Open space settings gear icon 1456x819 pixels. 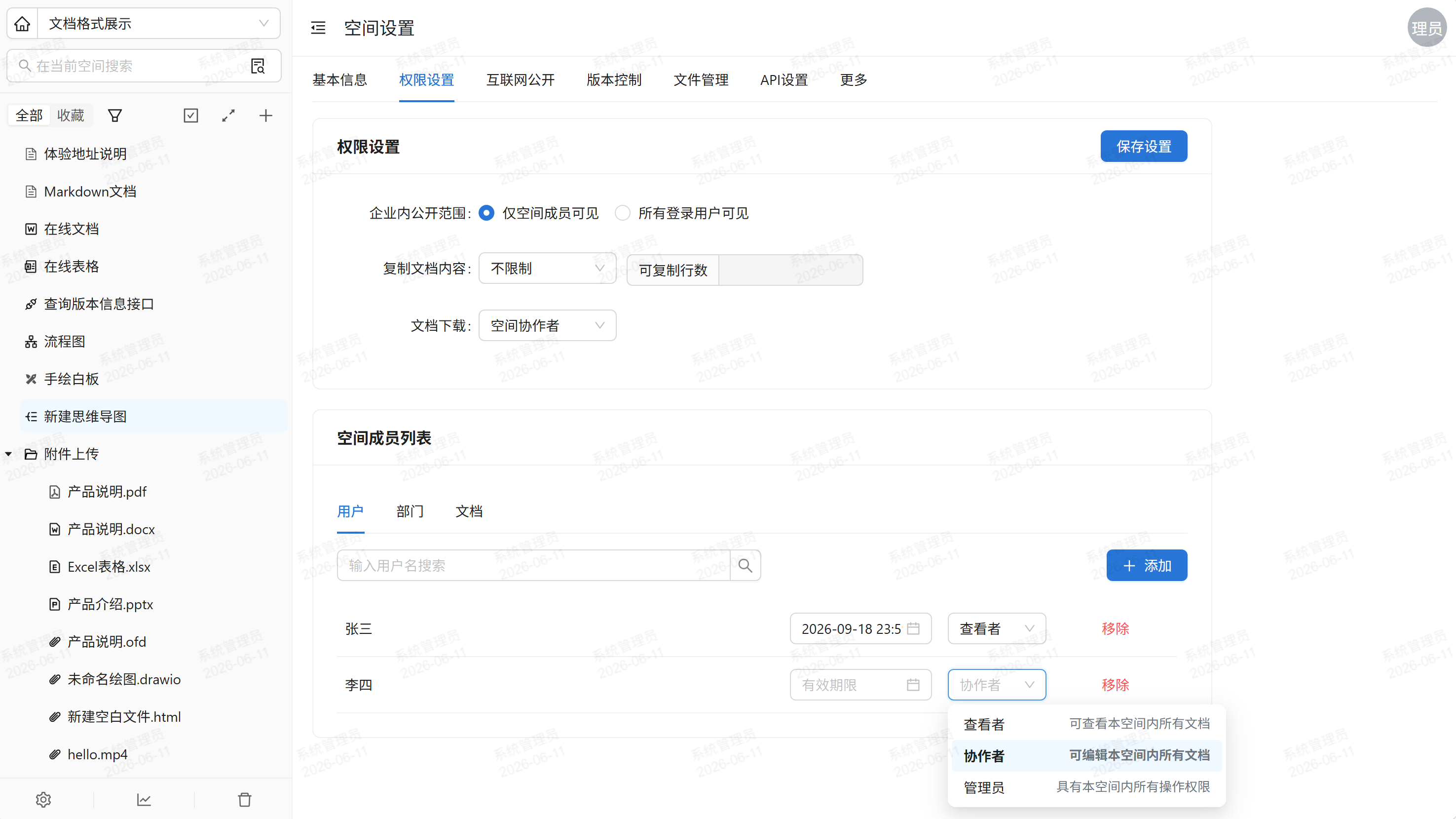[43, 799]
